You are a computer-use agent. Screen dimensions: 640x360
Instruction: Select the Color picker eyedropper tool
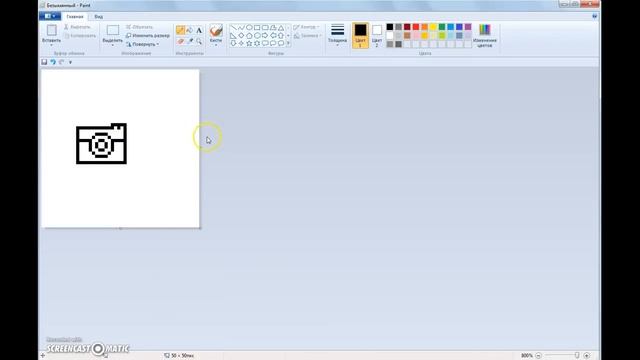coord(190,41)
